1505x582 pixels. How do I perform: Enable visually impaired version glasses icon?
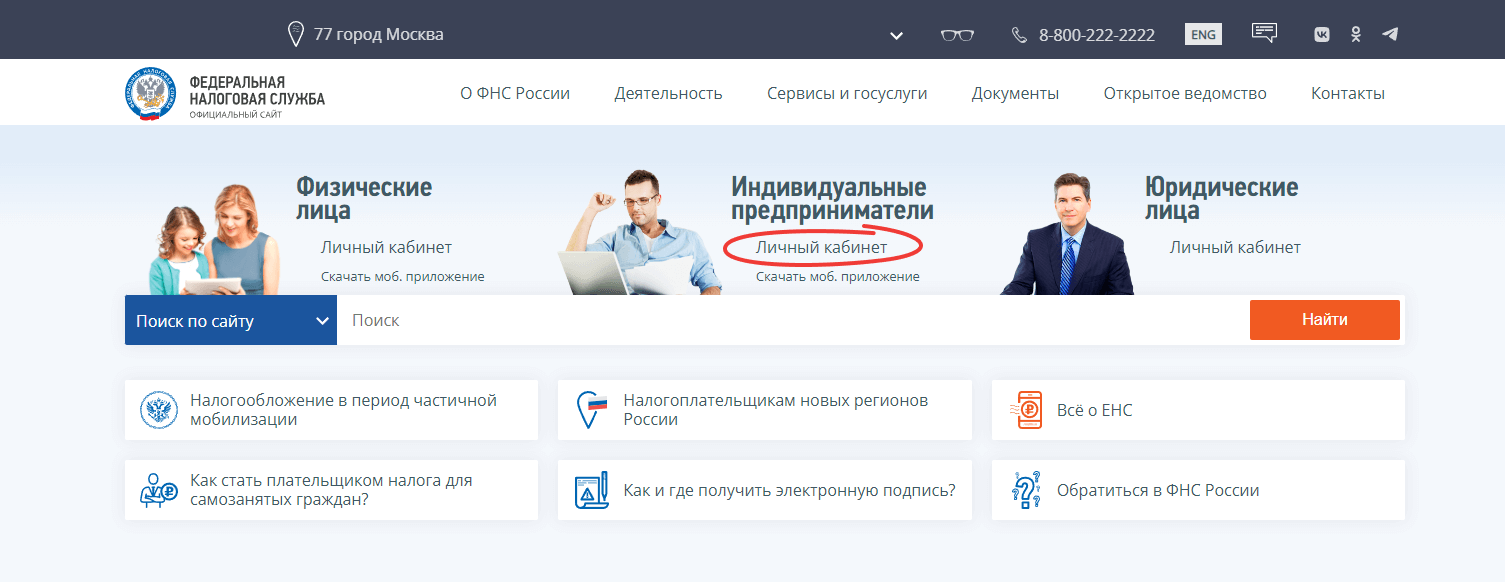pyautogui.click(x=957, y=35)
